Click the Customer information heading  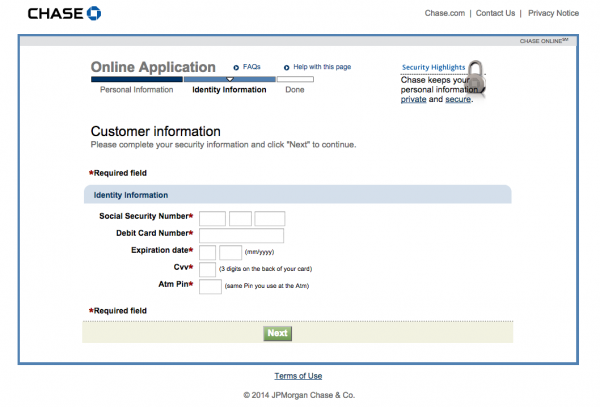point(155,131)
